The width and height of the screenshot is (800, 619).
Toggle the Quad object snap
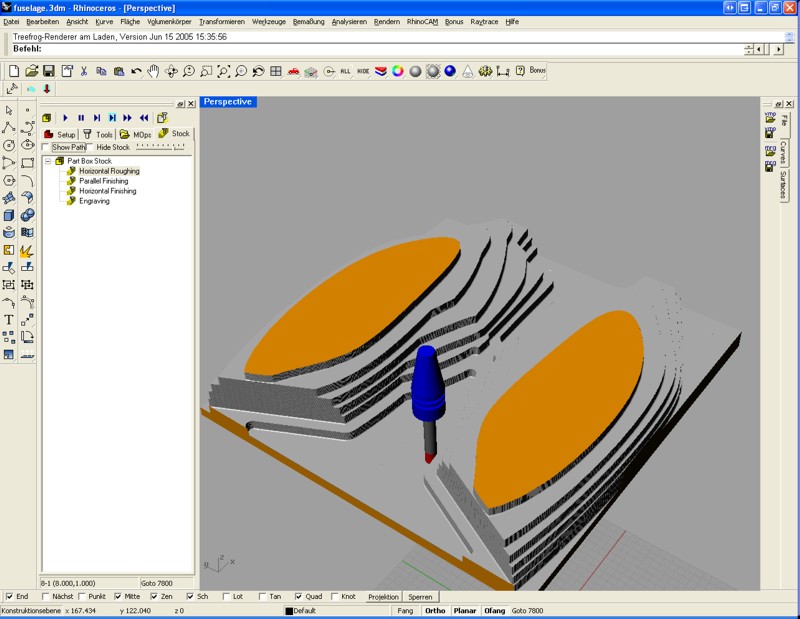(x=298, y=596)
